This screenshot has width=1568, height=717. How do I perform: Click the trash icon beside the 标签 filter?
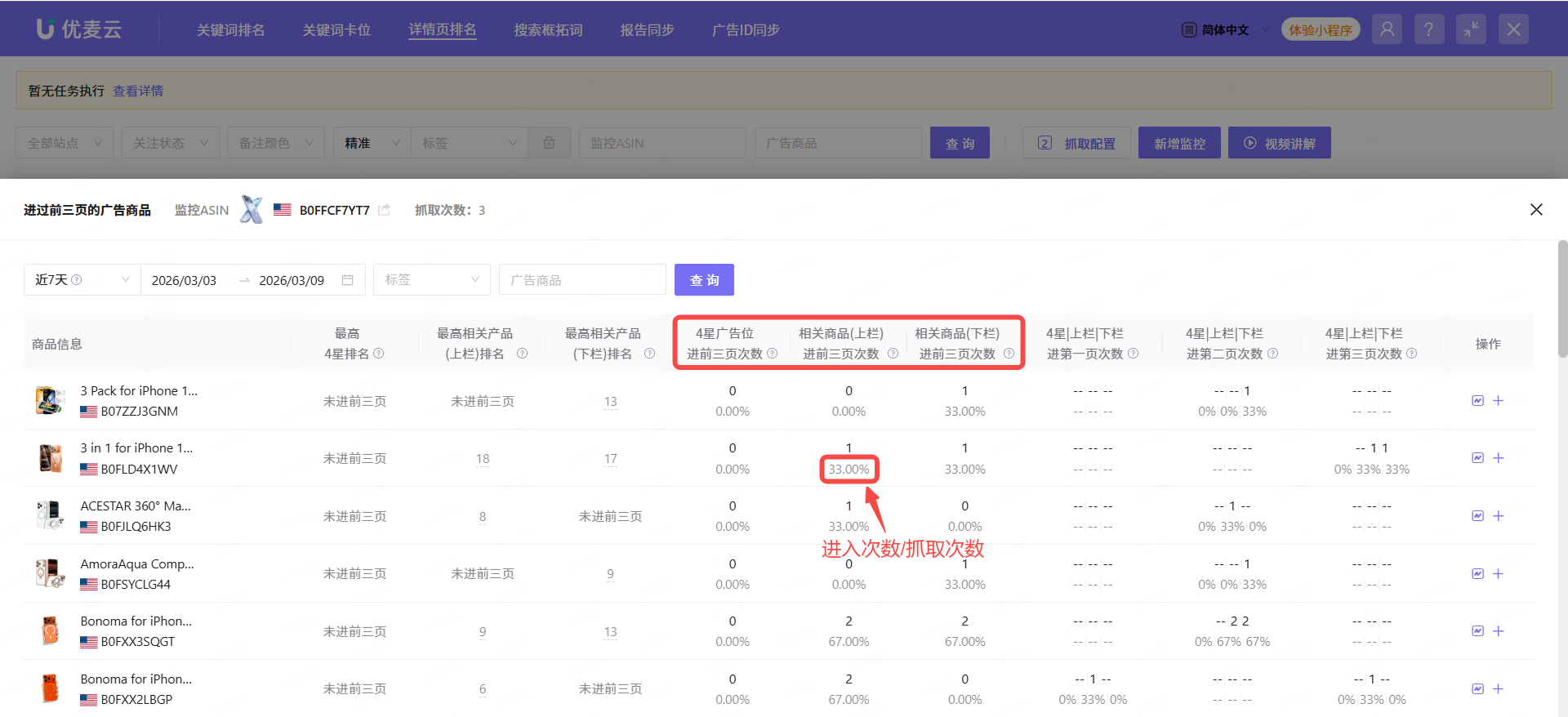(550, 143)
